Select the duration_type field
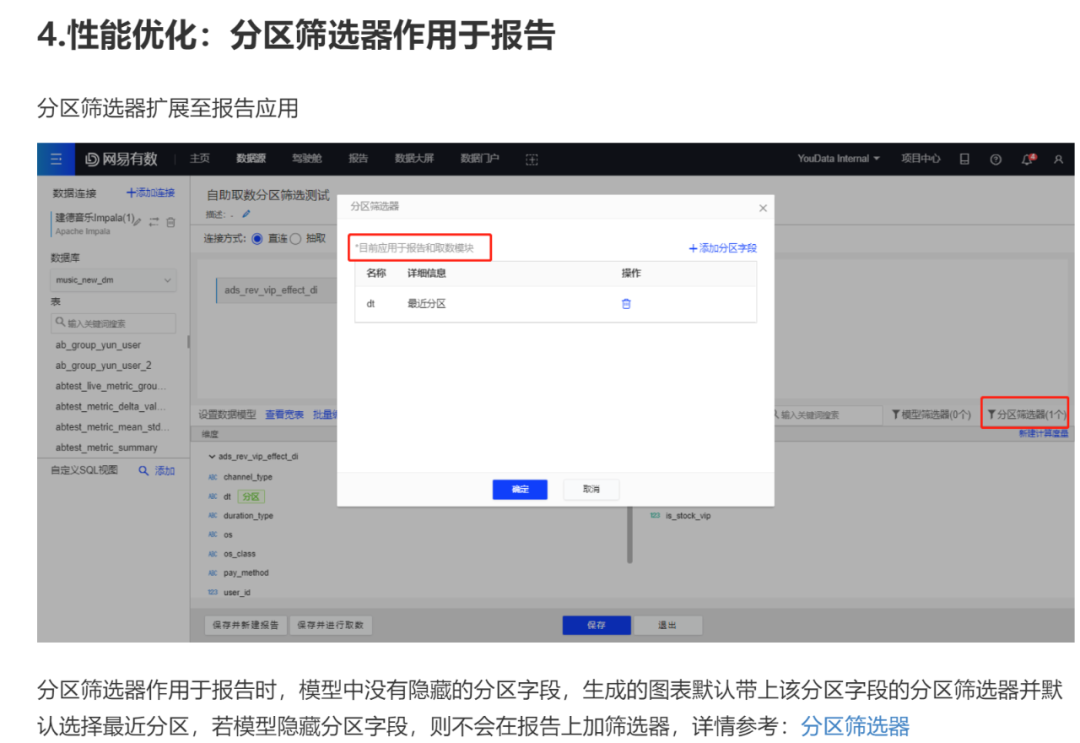Image resolution: width=1080 pixels, height=743 pixels. [x=248, y=516]
